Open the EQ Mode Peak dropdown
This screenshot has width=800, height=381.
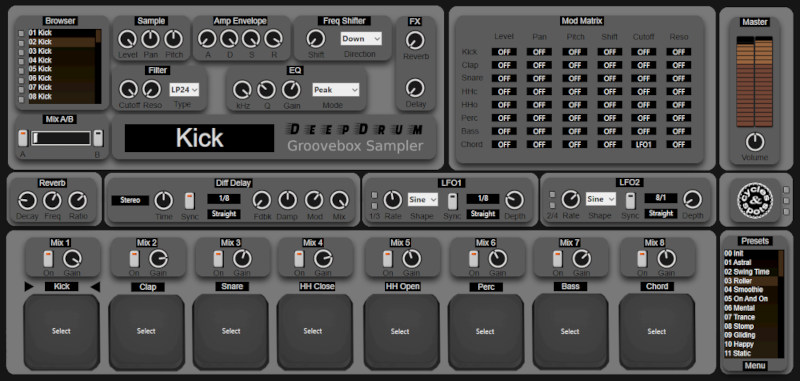click(x=336, y=90)
